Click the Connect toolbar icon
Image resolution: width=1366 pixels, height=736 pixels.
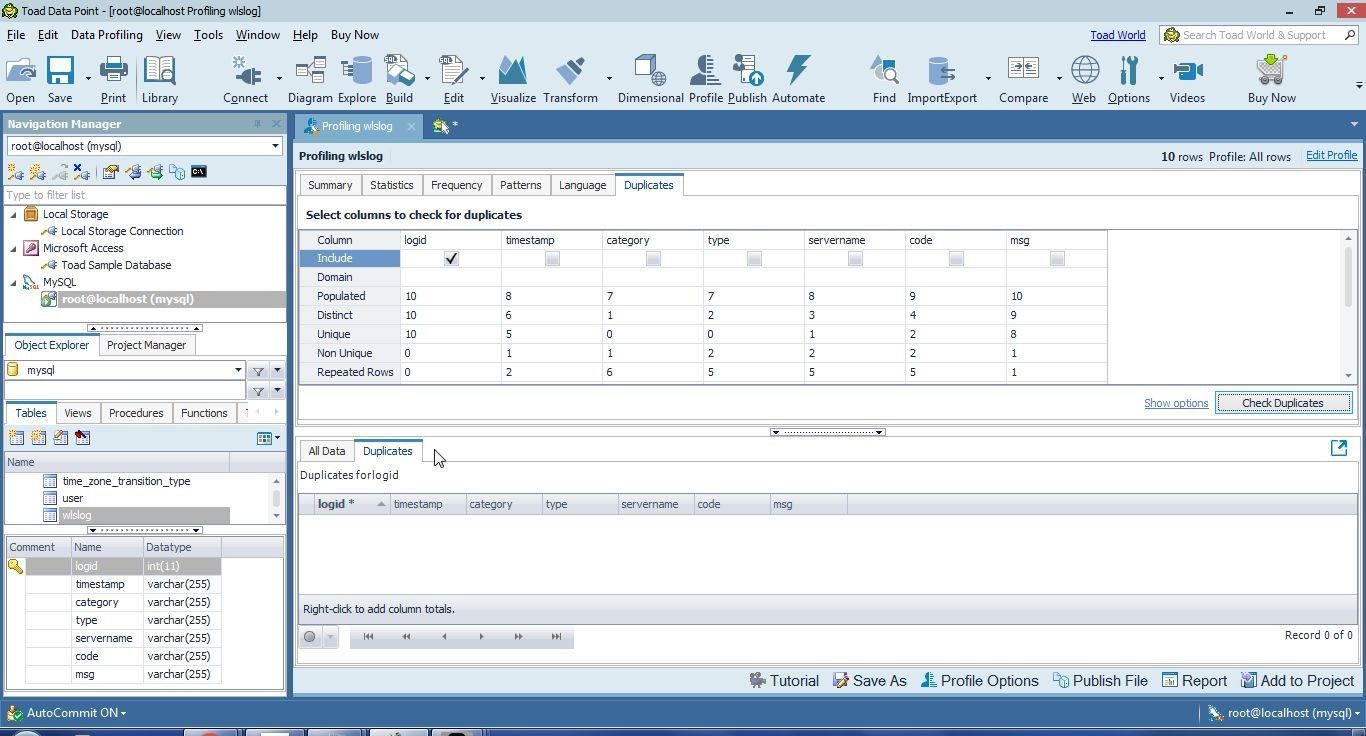(x=245, y=79)
